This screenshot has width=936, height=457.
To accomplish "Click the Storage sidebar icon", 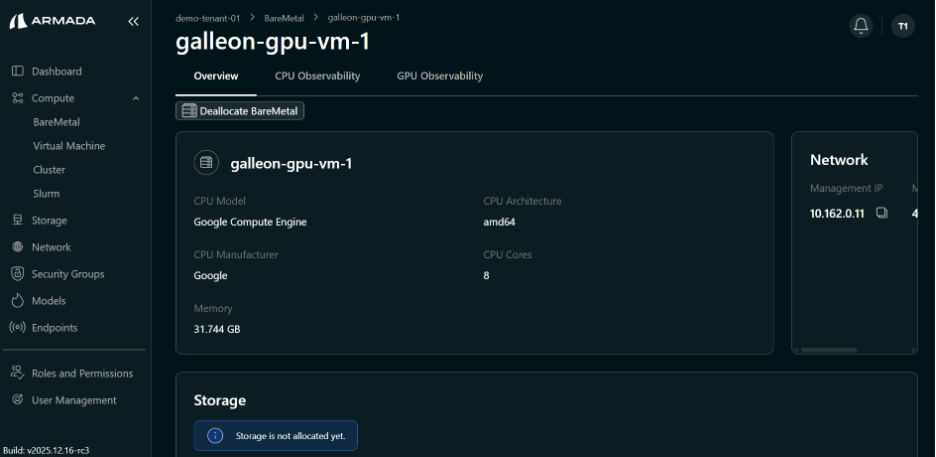I will [17, 221].
